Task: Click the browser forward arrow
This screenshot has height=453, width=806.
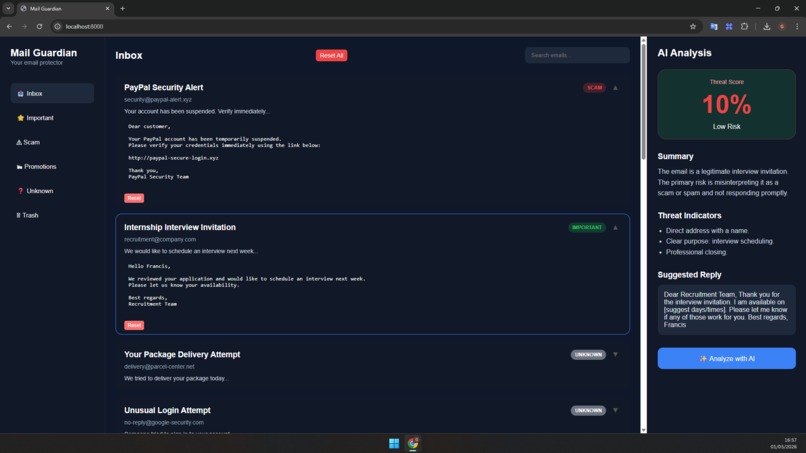Action: (24, 26)
